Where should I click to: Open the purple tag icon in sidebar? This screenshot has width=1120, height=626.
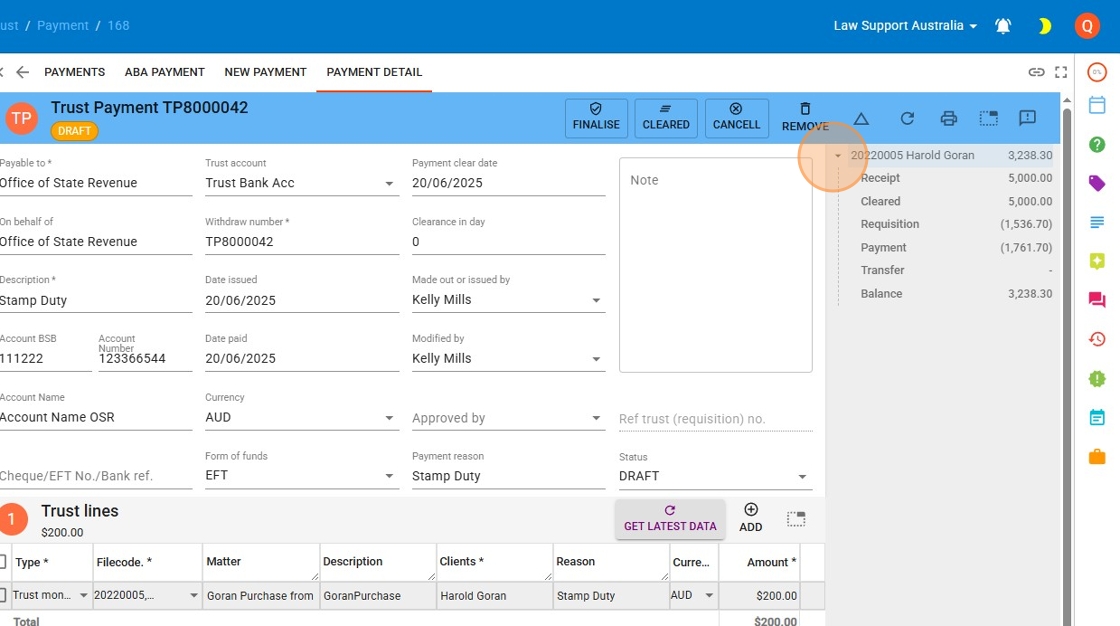[x=1097, y=183]
